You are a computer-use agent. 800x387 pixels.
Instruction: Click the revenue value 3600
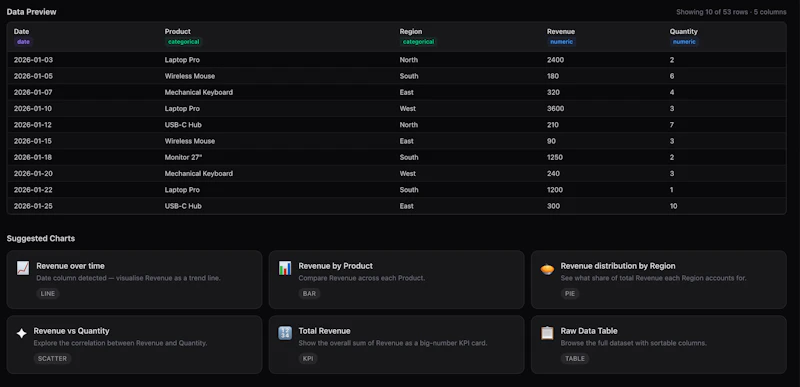click(556, 109)
